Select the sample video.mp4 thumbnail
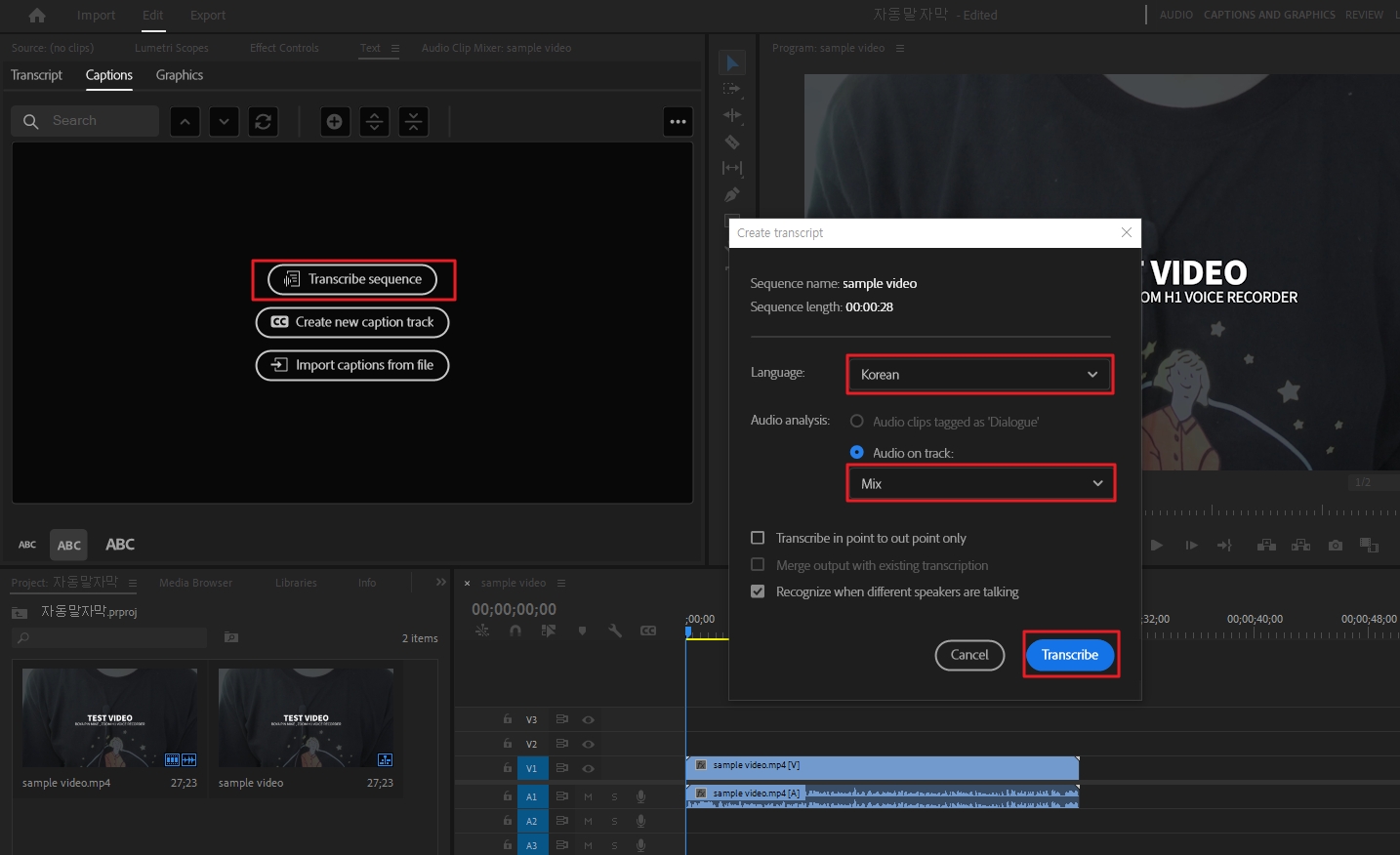Screen dimensions: 1400x855 (109, 717)
